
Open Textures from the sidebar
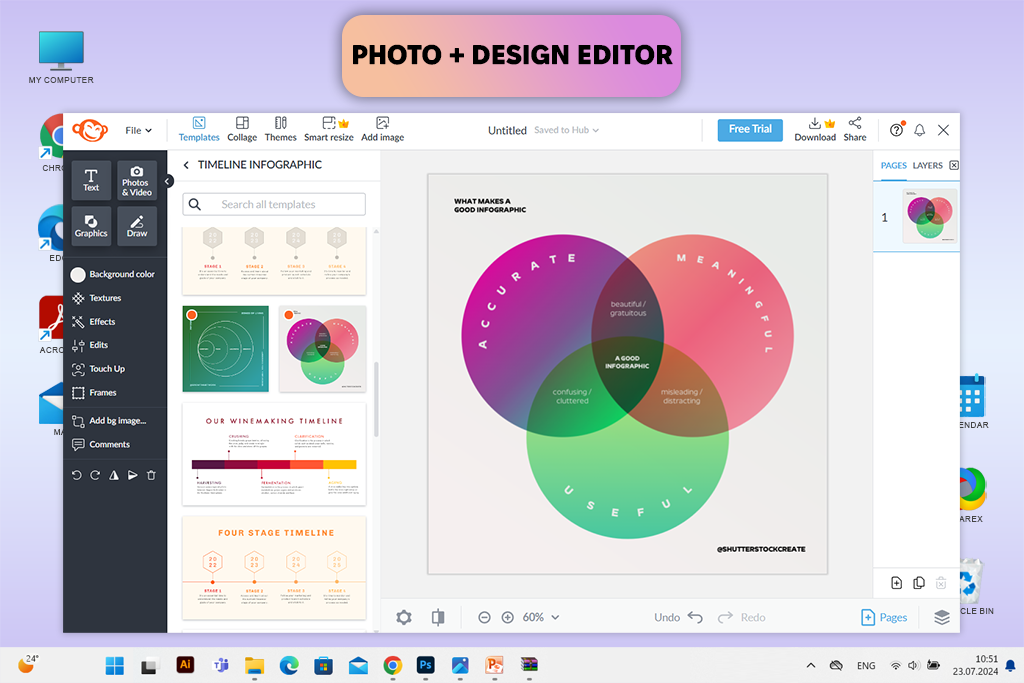97,298
